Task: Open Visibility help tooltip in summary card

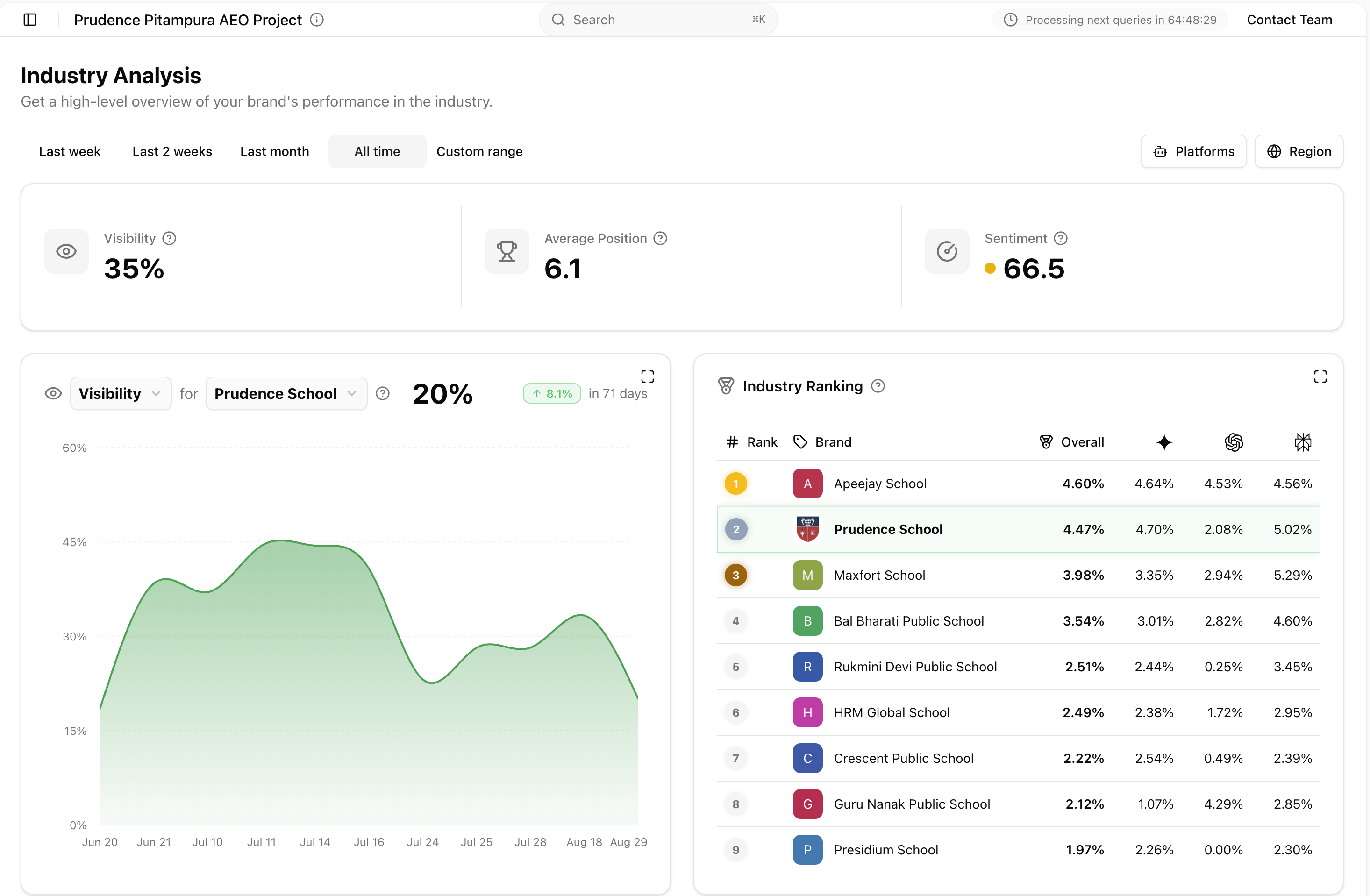Action: (169, 238)
